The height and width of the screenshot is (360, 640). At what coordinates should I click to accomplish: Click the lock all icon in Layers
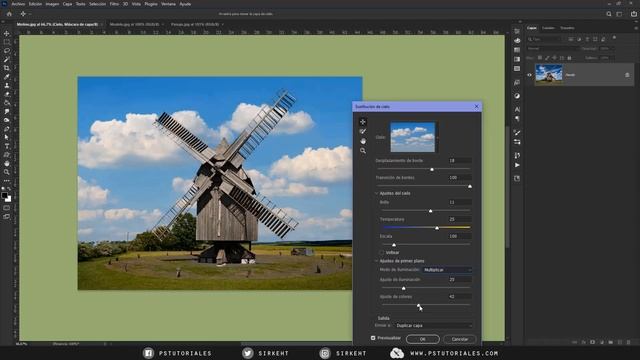click(x=569, y=58)
